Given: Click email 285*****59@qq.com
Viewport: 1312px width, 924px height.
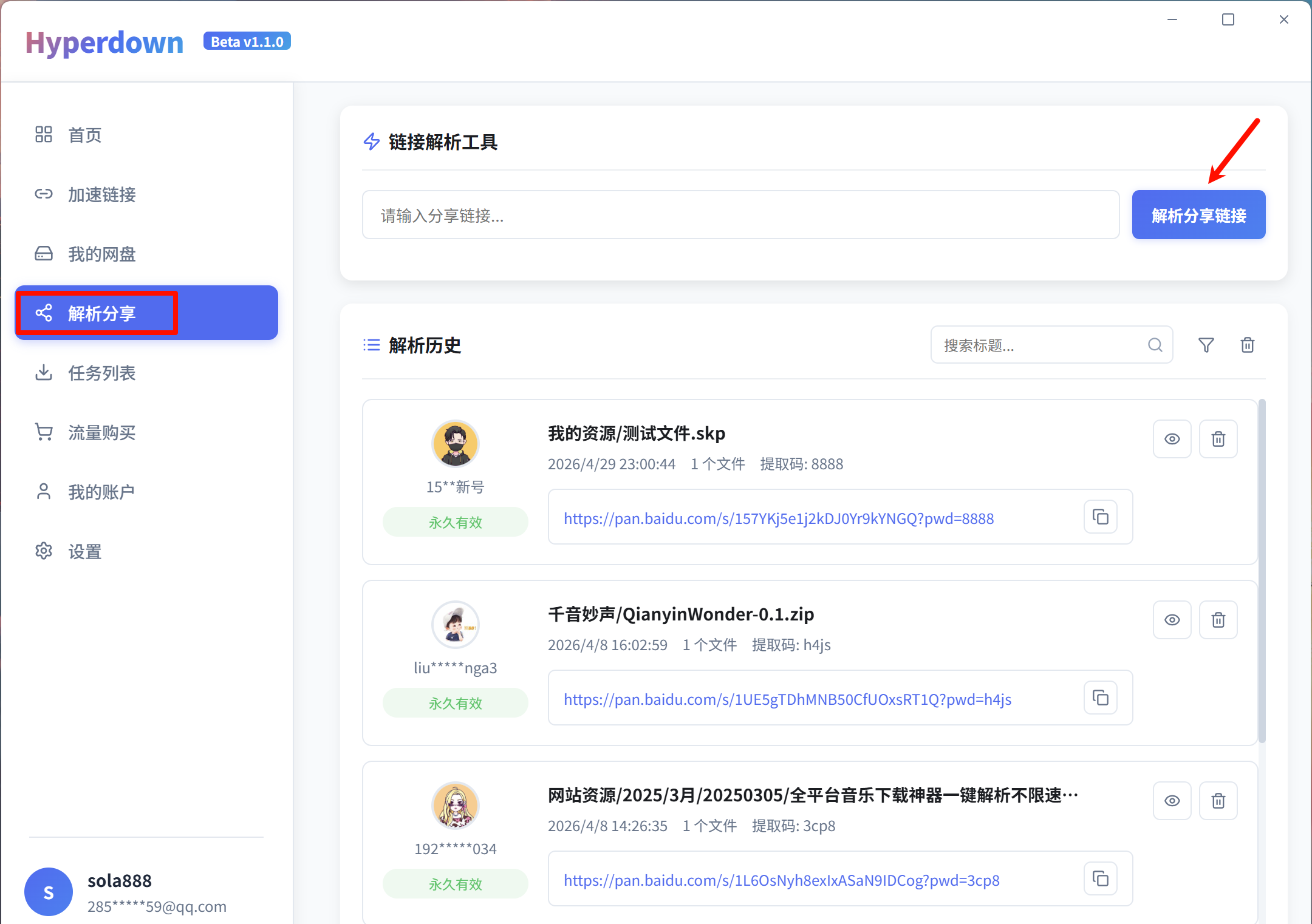Looking at the screenshot, I should click(x=157, y=906).
